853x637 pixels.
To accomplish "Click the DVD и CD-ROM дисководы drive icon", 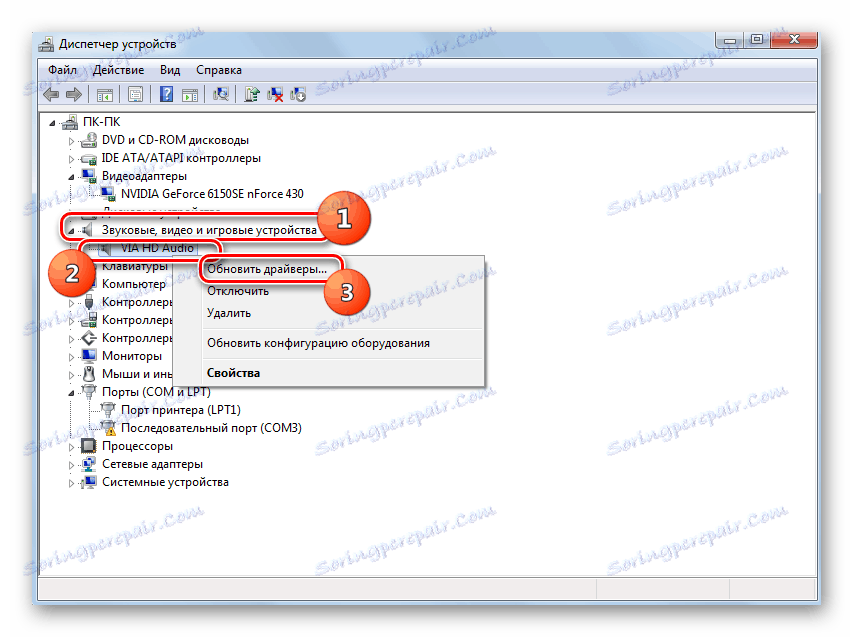I will click(89, 140).
